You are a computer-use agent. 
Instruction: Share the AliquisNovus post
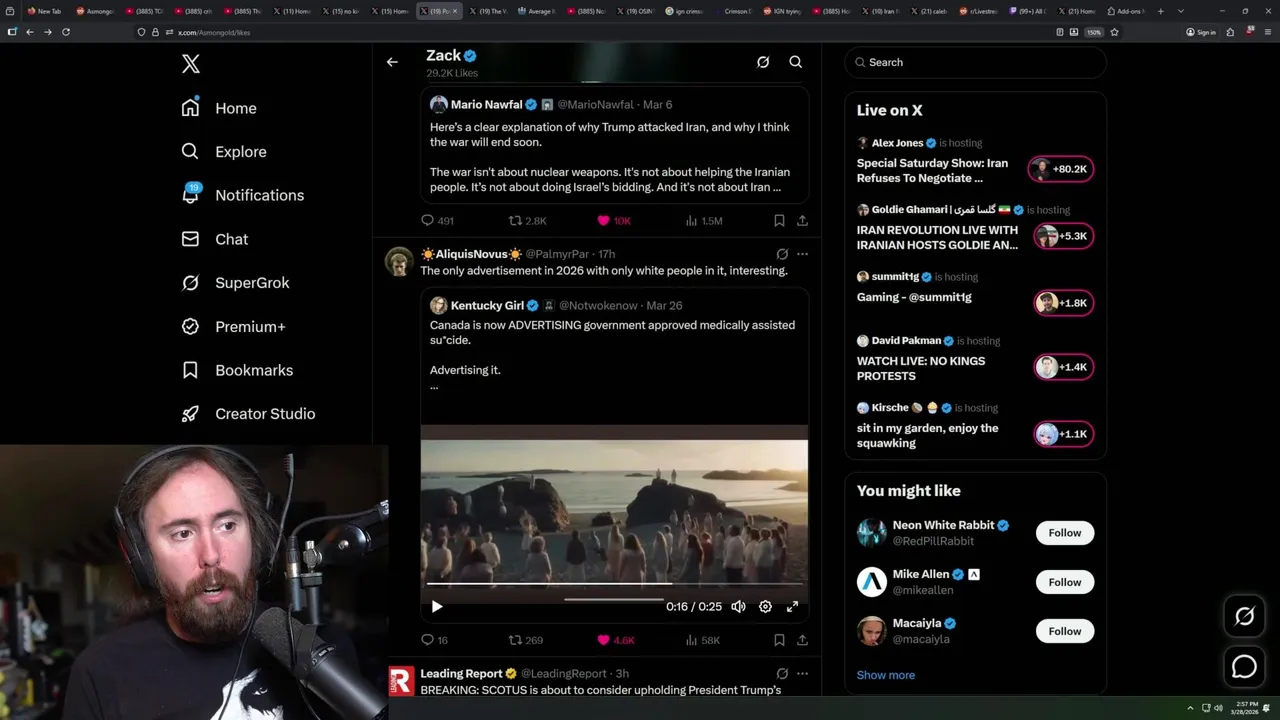pos(802,640)
